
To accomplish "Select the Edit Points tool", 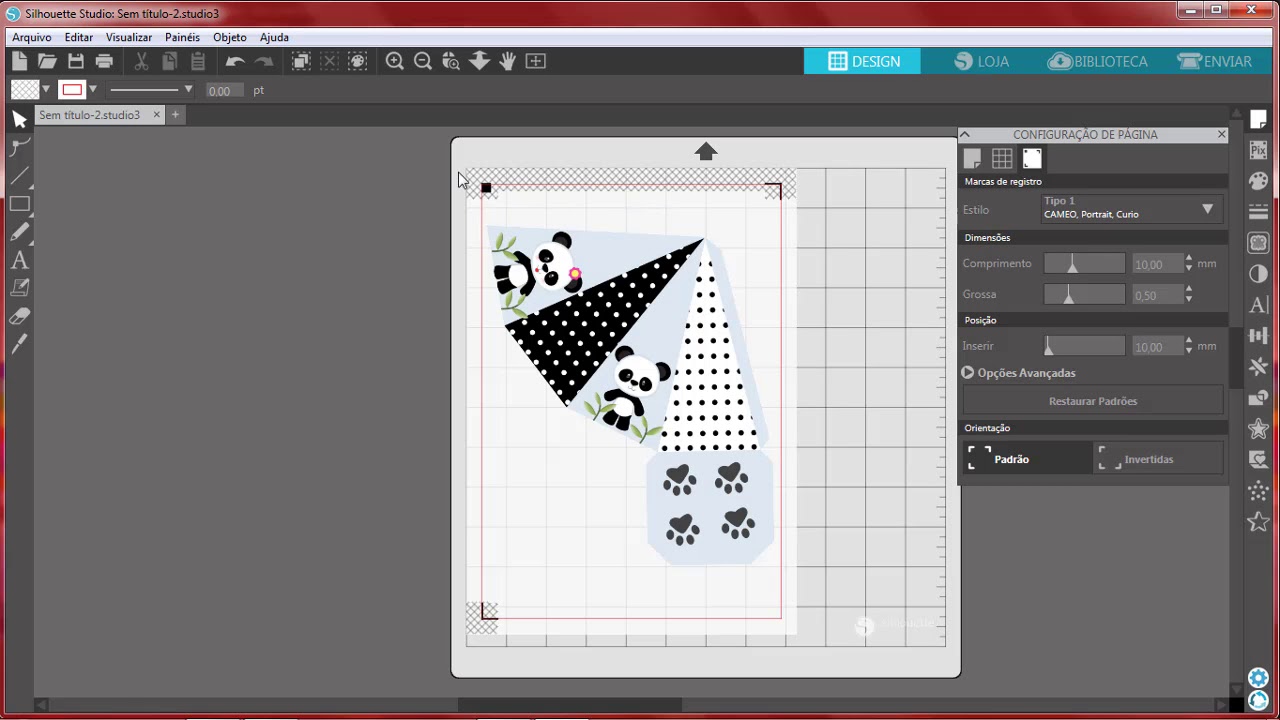I will 19,148.
